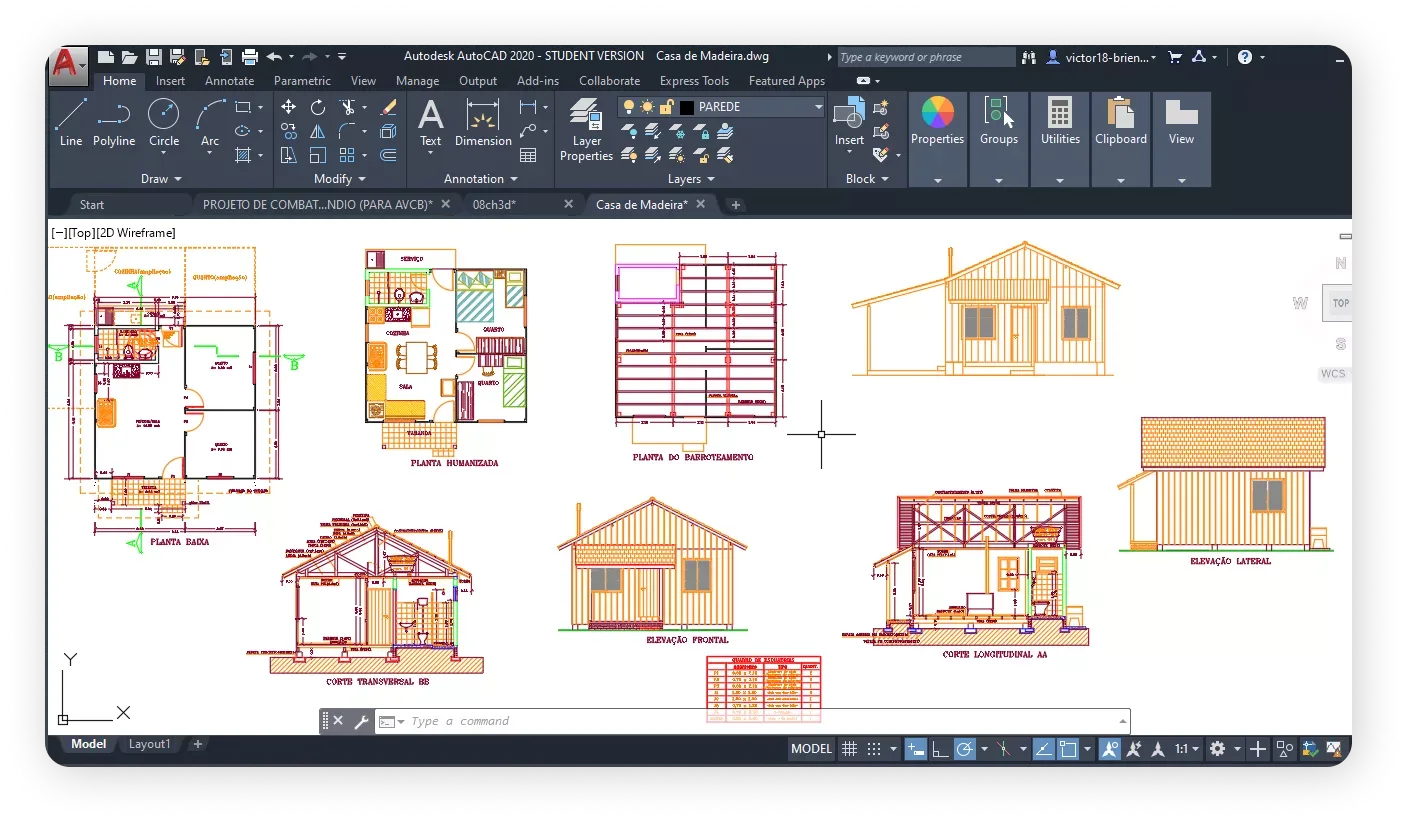Open the 1:1 annotation scale dropdown
Image resolution: width=1407 pixels, height=822 pixels.
(1187, 749)
